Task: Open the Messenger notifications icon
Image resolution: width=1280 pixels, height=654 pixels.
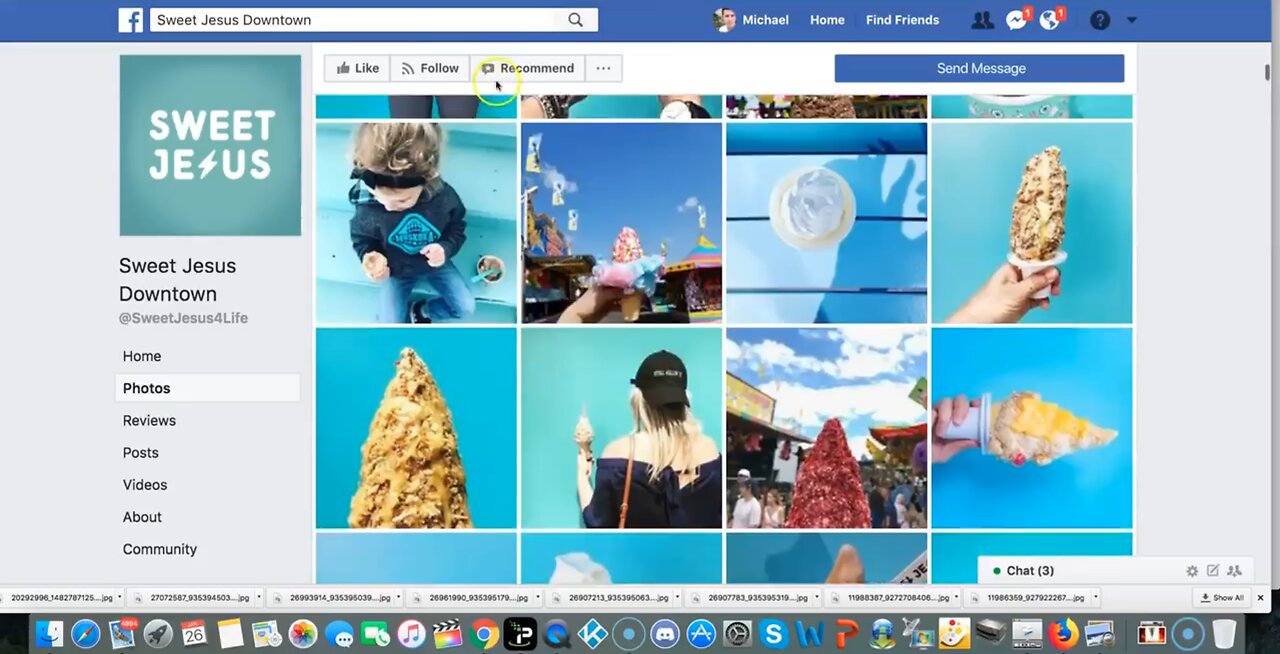Action: click(1016, 20)
